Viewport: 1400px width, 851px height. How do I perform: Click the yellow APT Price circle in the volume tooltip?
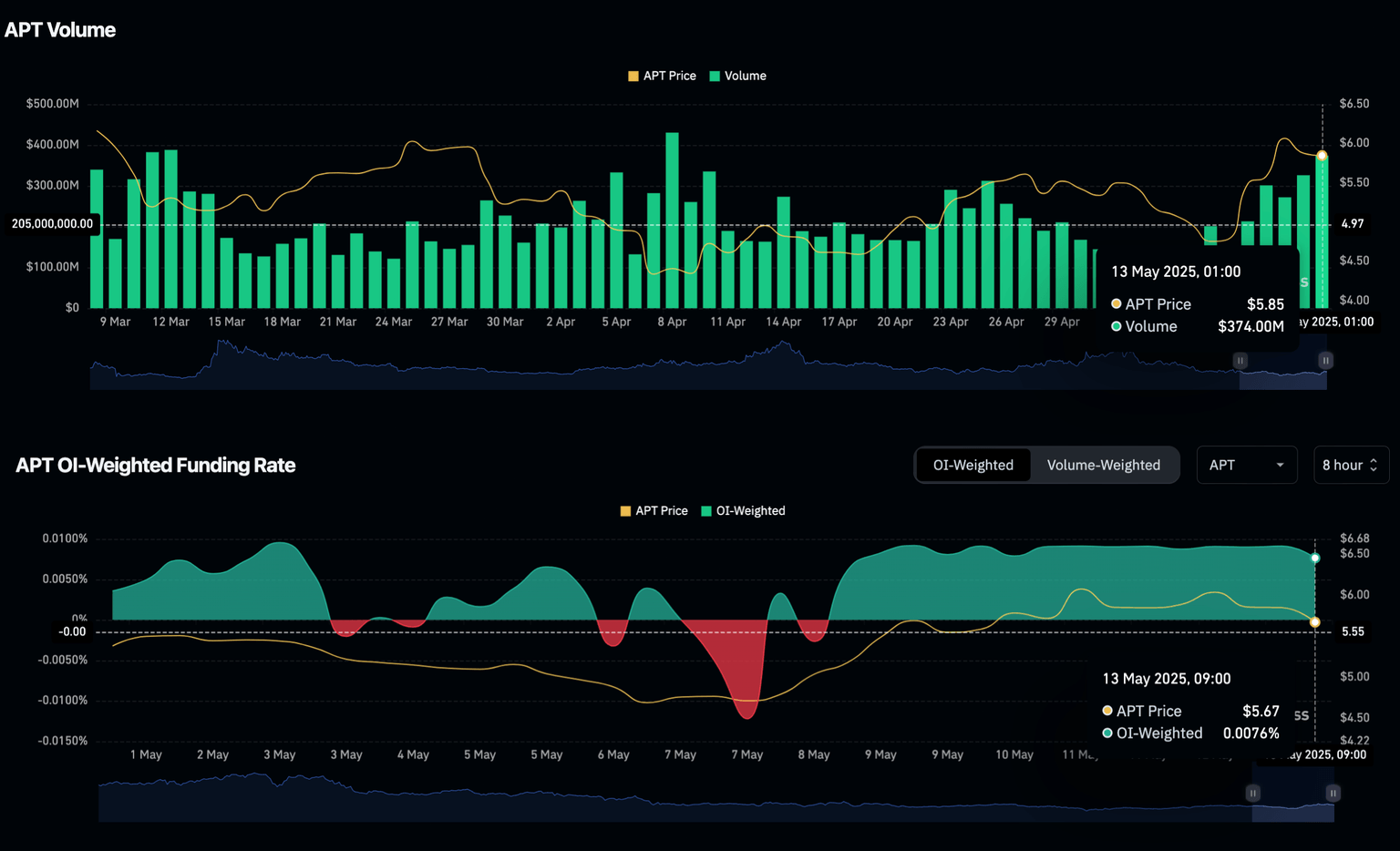(1116, 303)
